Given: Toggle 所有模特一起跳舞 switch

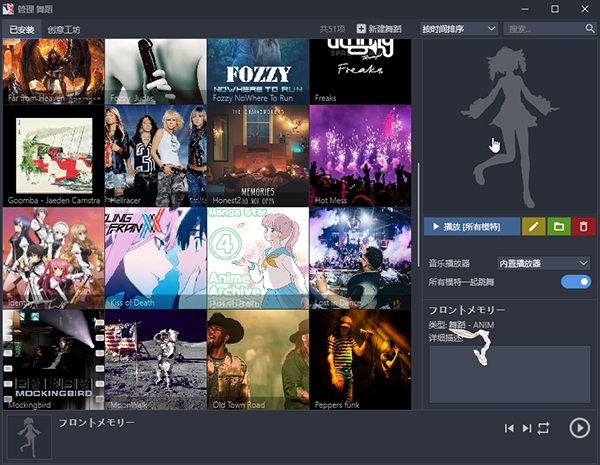Looking at the screenshot, I should coord(576,282).
